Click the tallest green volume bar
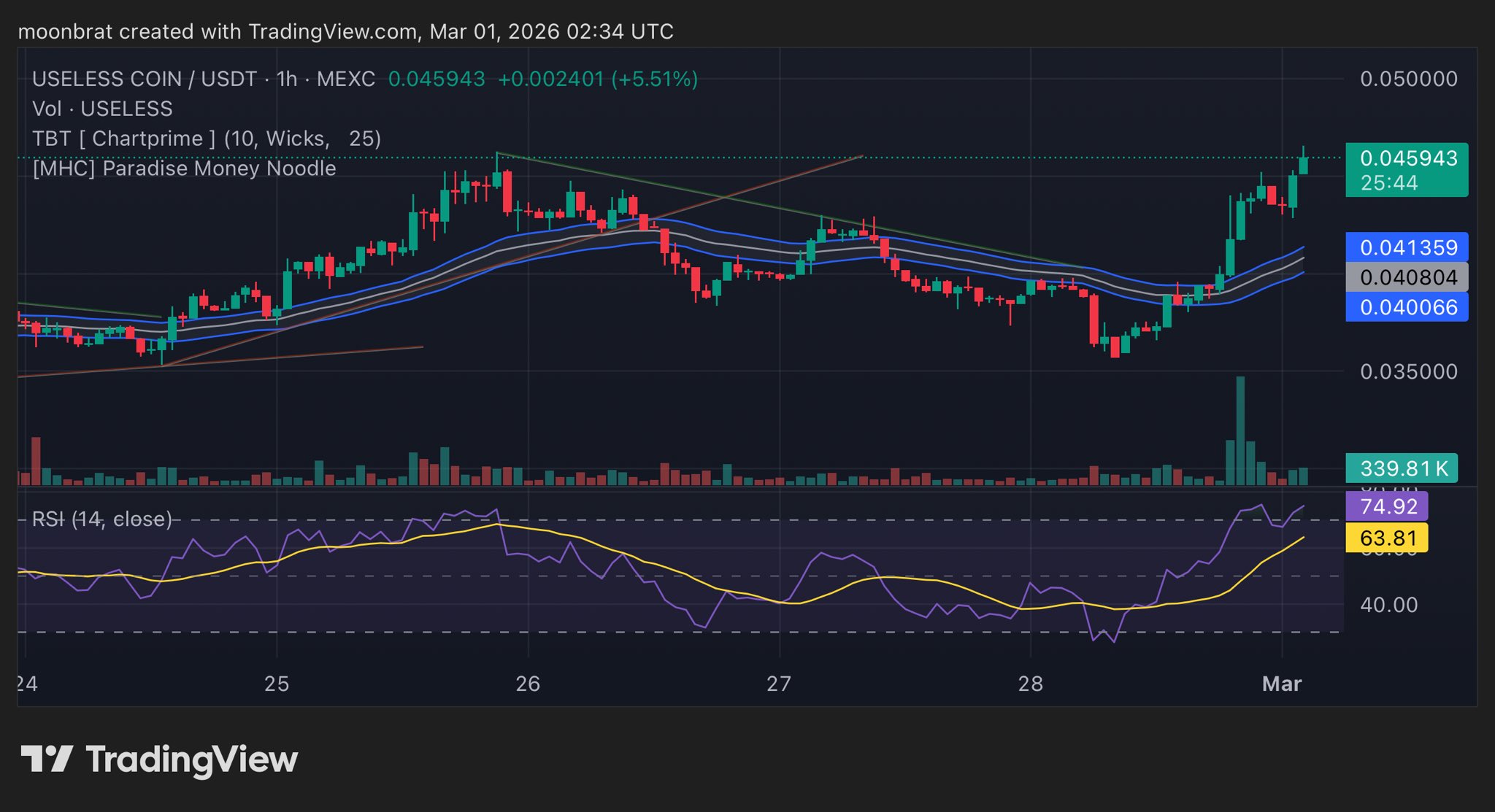Image resolution: width=1495 pixels, height=812 pixels. pos(1240,430)
